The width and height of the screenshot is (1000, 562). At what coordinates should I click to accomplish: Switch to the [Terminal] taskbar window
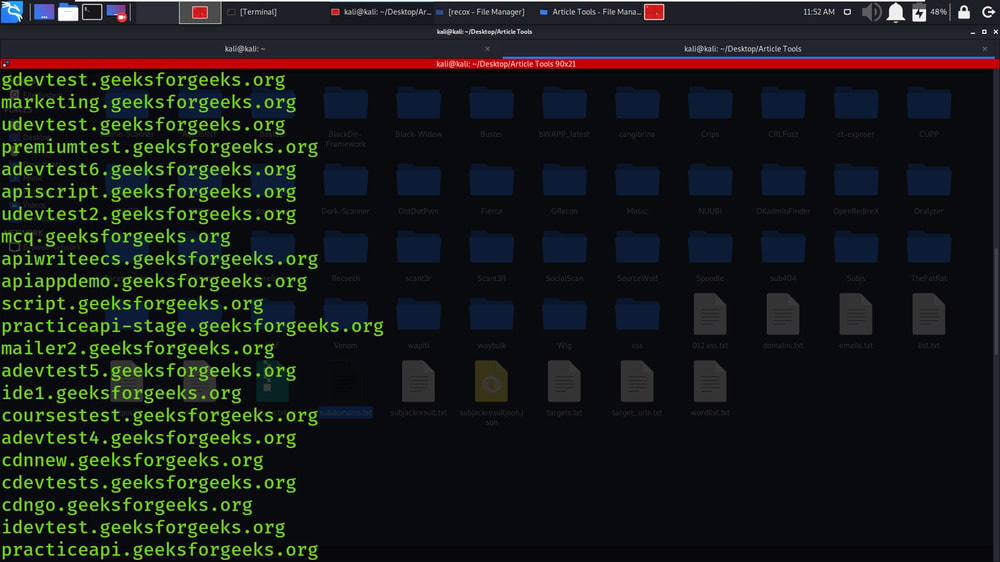[x=252, y=12]
